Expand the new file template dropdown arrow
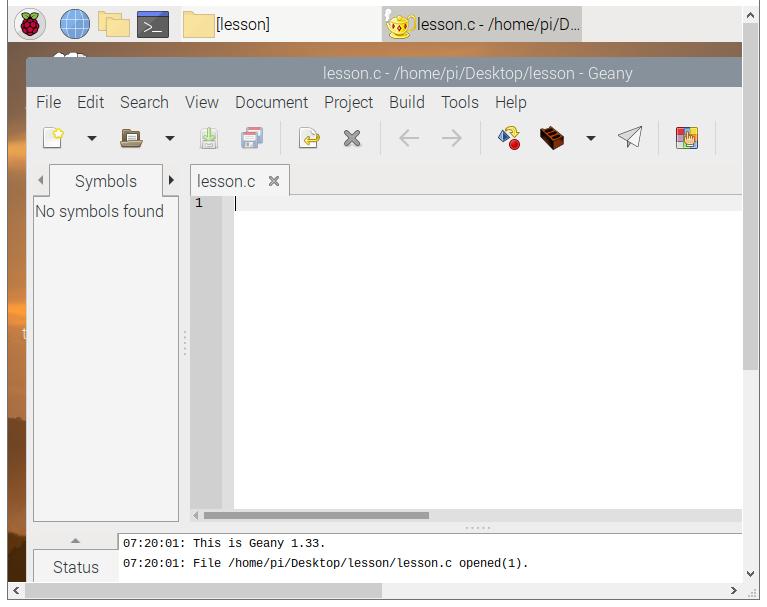 tap(91, 138)
